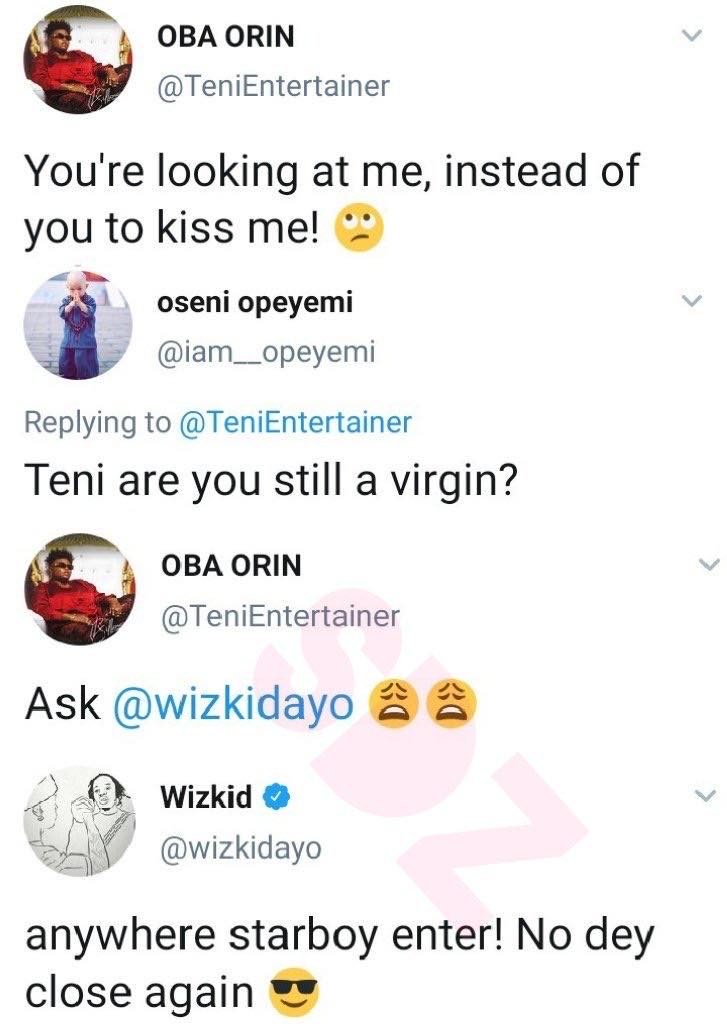The image size is (727, 1024).
Task: Click the verified badge beside Wizkid's name
Action: pos(276,798)
